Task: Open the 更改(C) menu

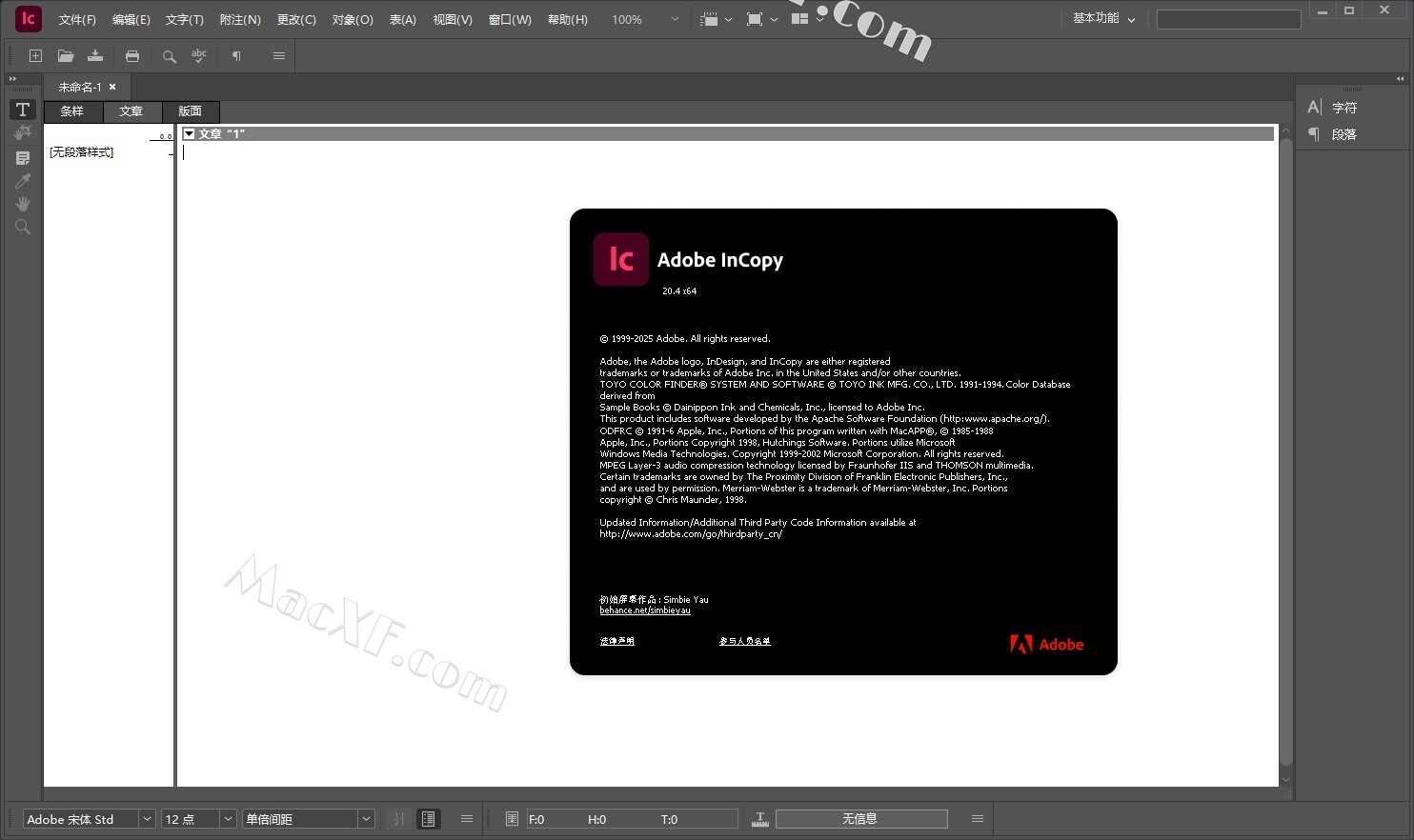Action: [x=296, y=19]
